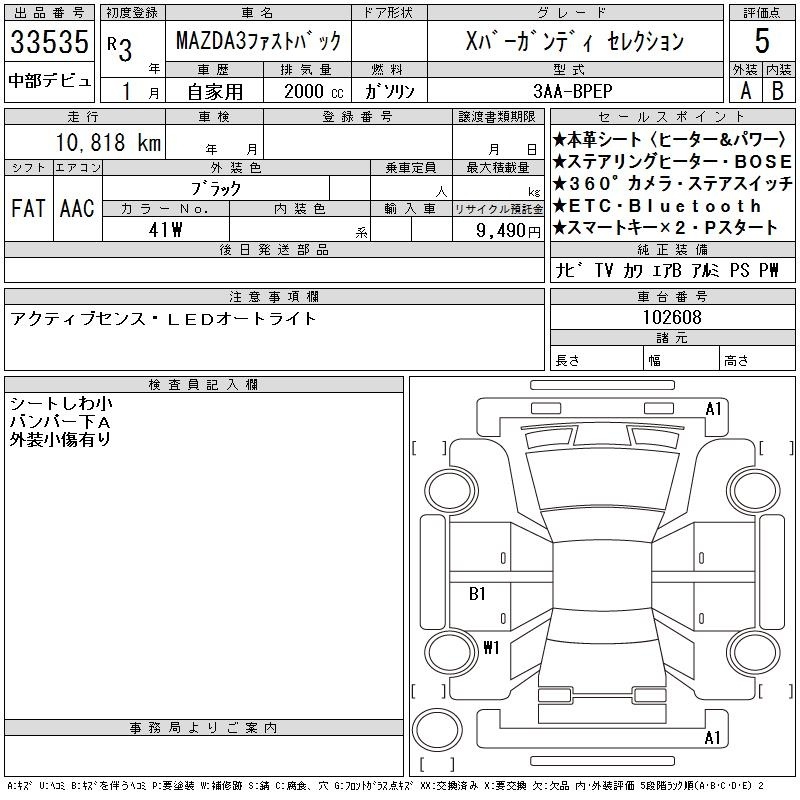Select the B1 damage marker on diagram
The image size is (800, 800).
(478, 594)
